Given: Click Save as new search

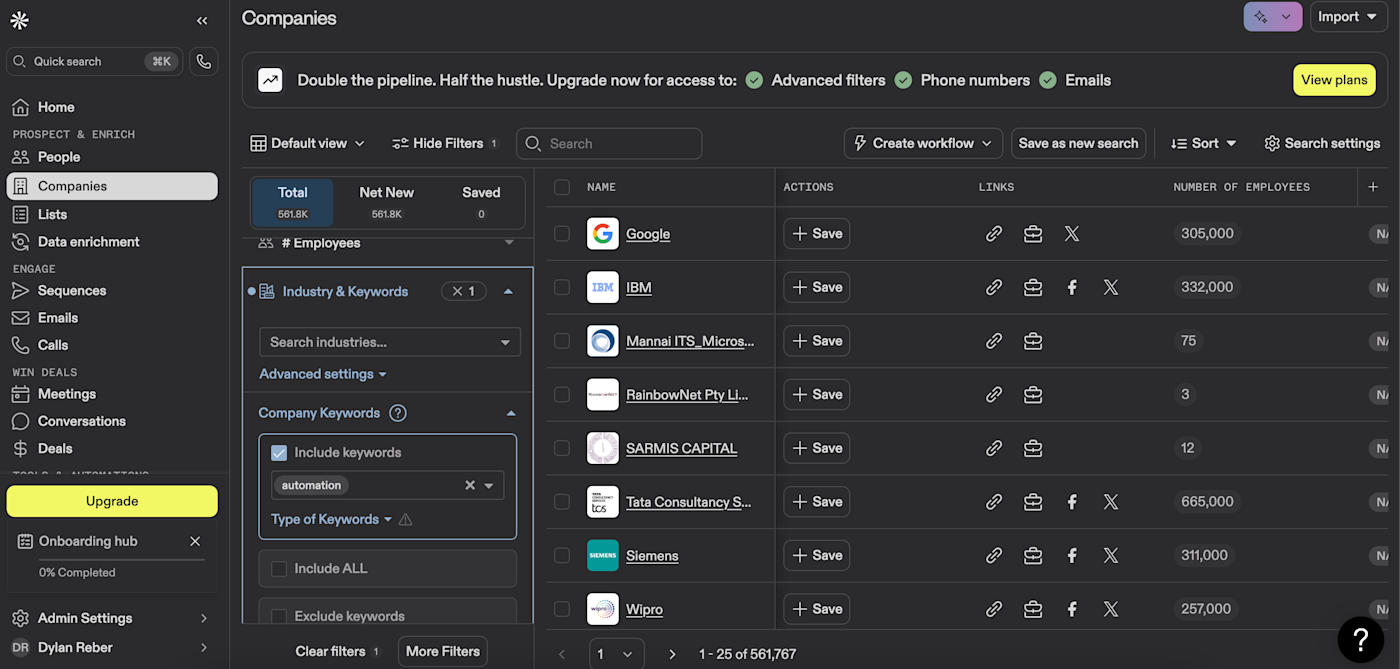Looking at the screenshot, I should (1078, 143).
